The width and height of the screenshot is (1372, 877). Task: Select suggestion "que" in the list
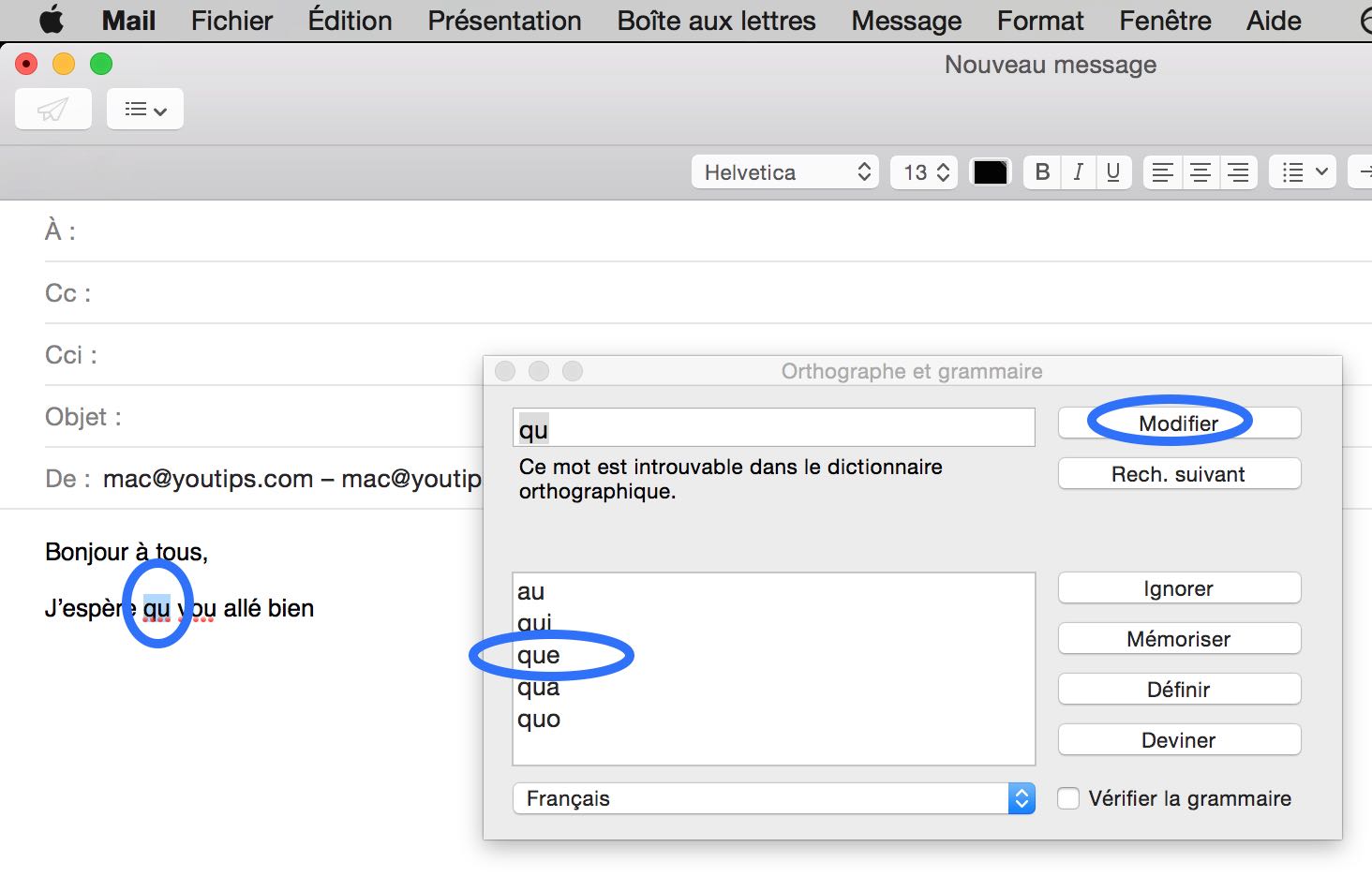774,656
